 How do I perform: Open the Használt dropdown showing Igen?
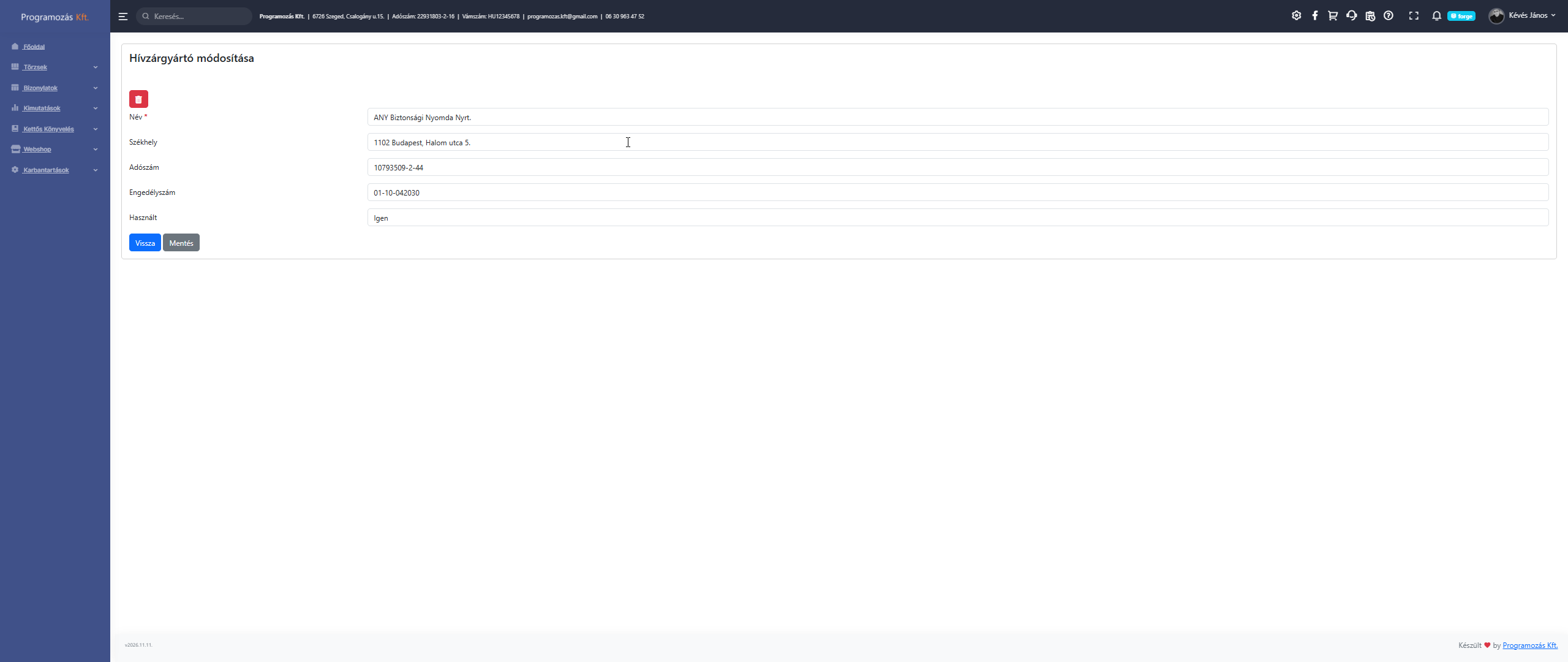(957, 218)
